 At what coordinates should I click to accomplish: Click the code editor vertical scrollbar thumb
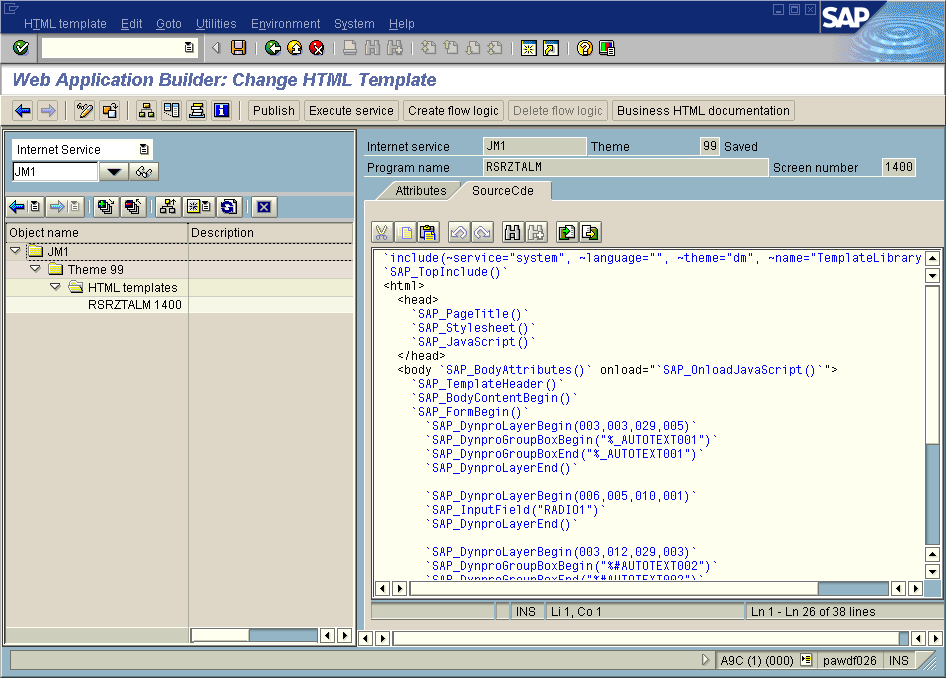932,365
